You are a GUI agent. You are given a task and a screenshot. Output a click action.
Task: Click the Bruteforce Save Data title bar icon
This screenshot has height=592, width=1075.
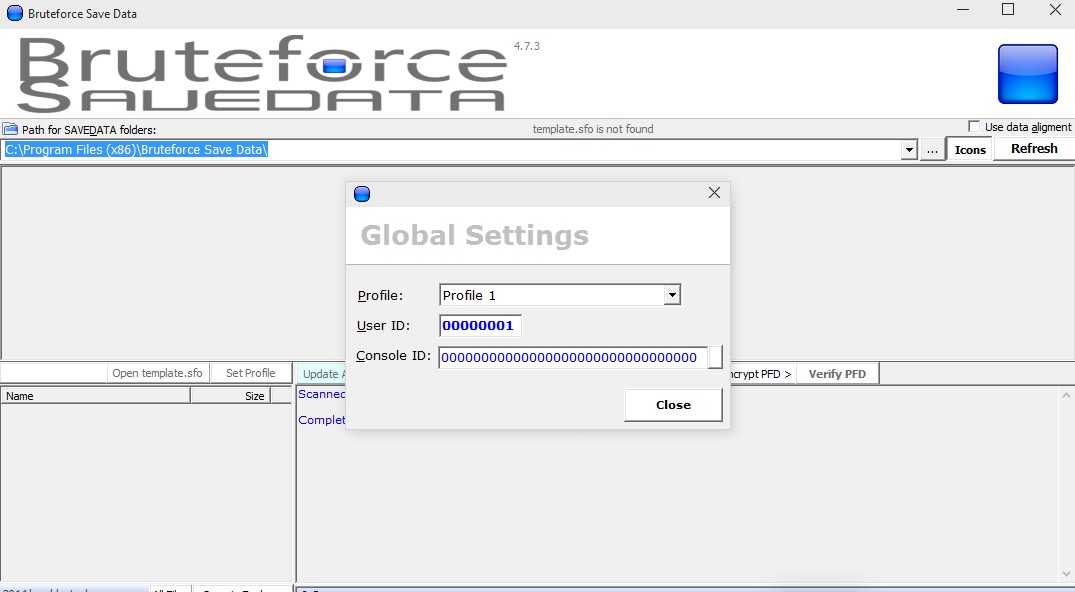point(14,14)
